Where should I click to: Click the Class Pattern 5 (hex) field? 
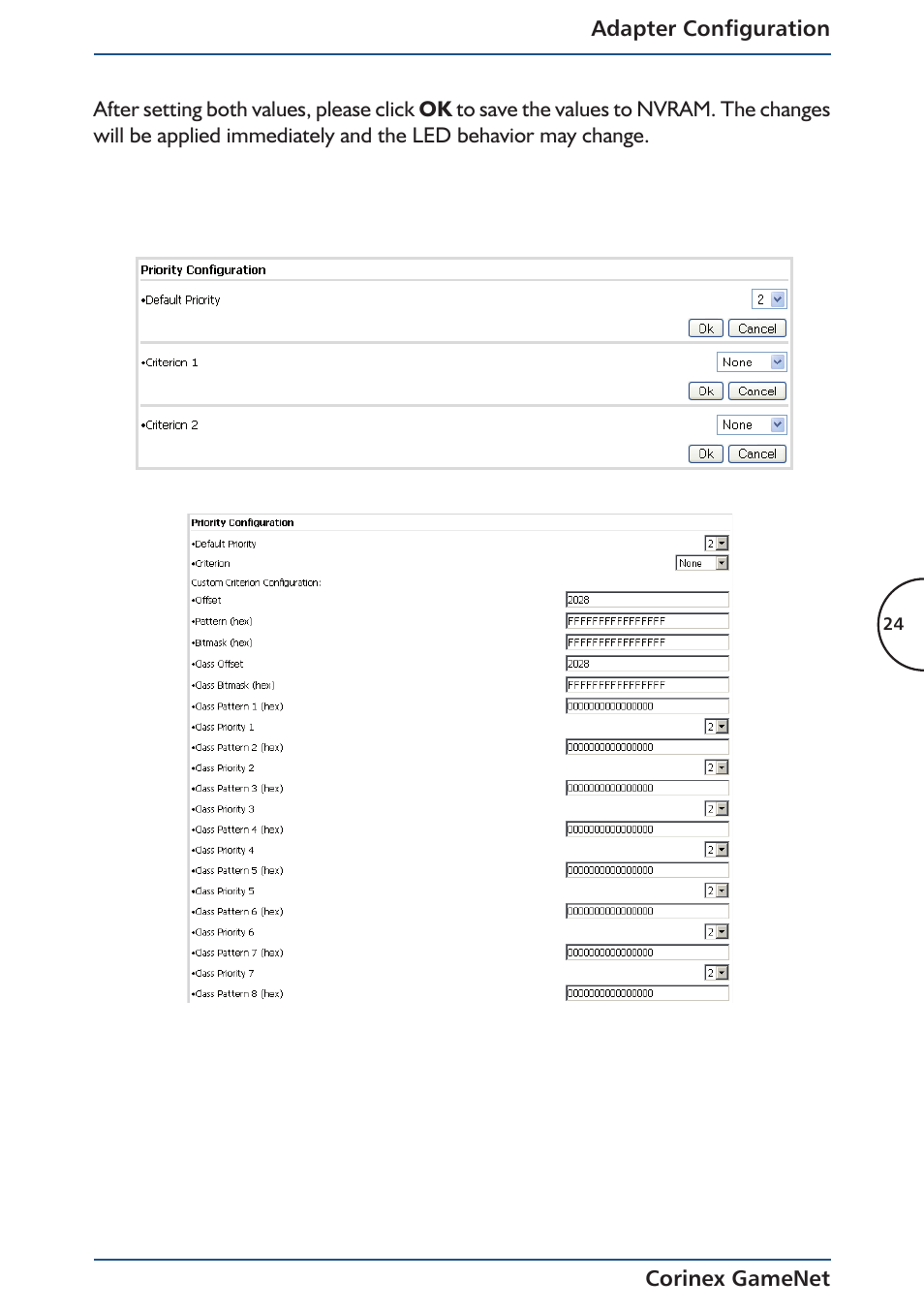tap(647, 870)
